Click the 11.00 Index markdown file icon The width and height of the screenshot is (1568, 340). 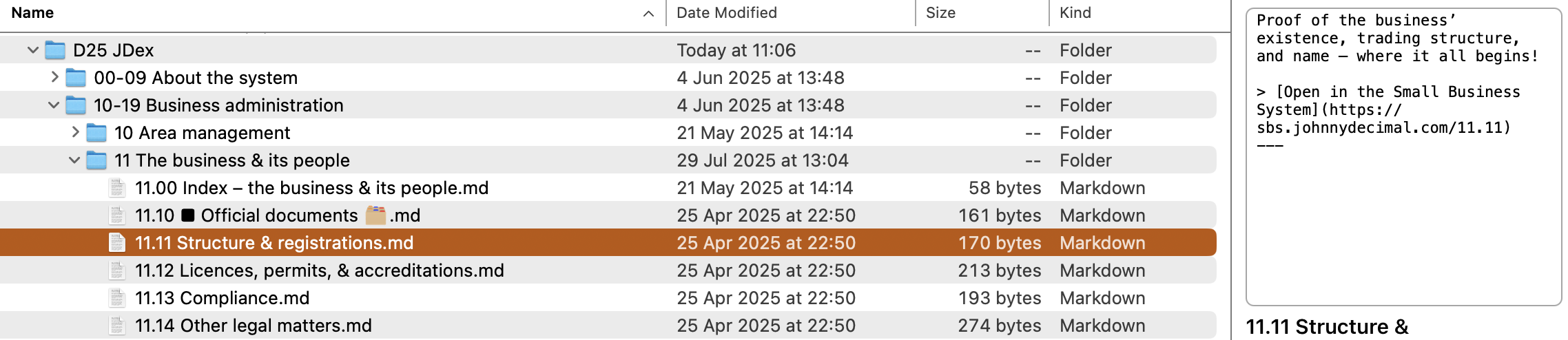click(117, 188)
